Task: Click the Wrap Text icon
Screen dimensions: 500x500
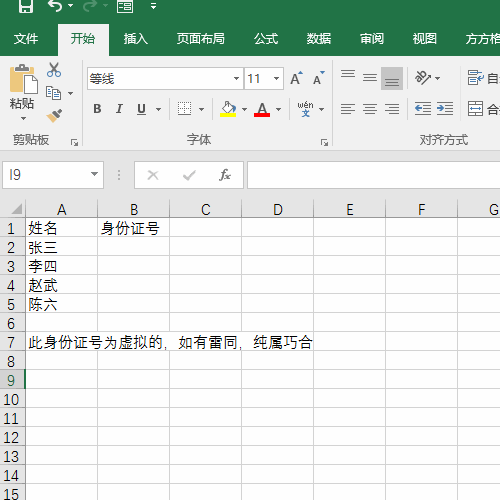Action: (475, 78)
